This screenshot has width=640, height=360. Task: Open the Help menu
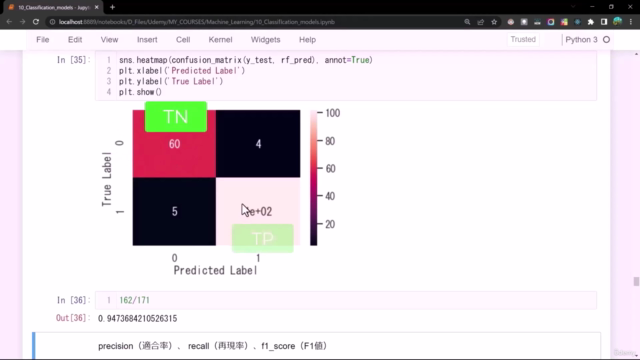[x=307, y=40]
